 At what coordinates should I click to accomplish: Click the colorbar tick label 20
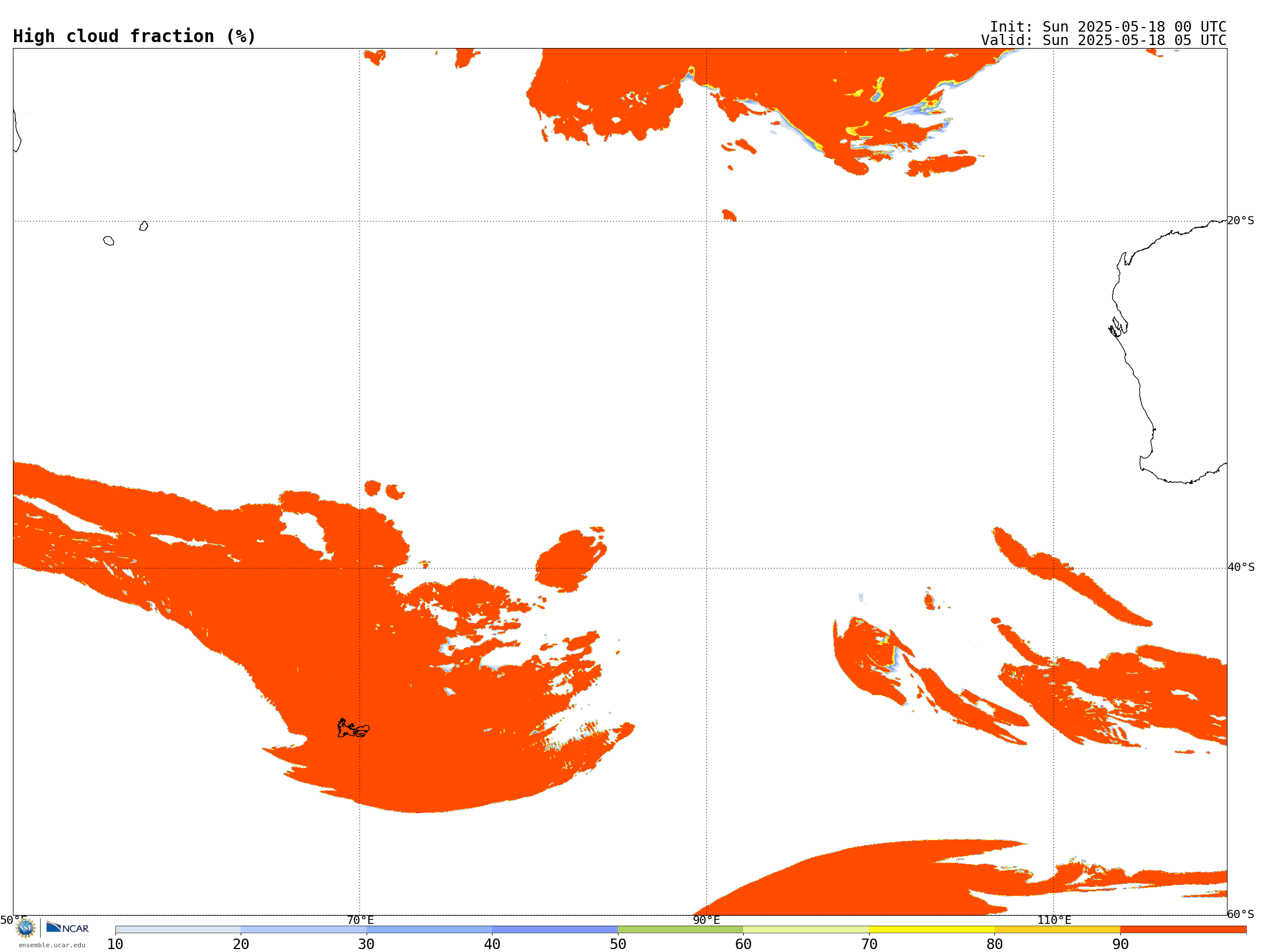coord(241,944)
